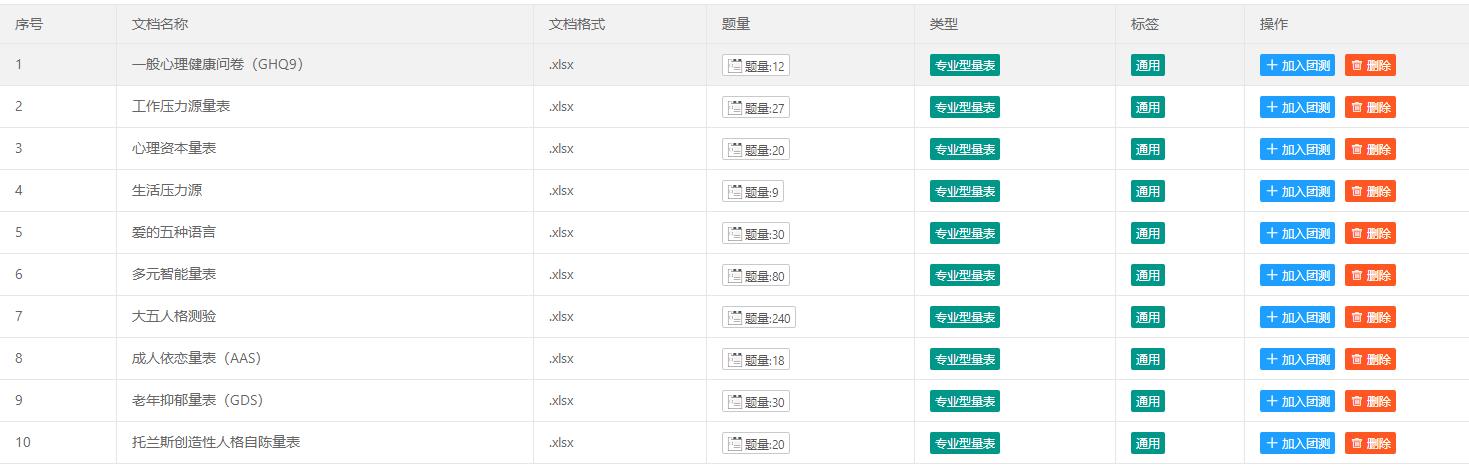Click 题量:20 badge in 心理资本量表 row
Screen dimensions: 1469x465
click(756, 150)
